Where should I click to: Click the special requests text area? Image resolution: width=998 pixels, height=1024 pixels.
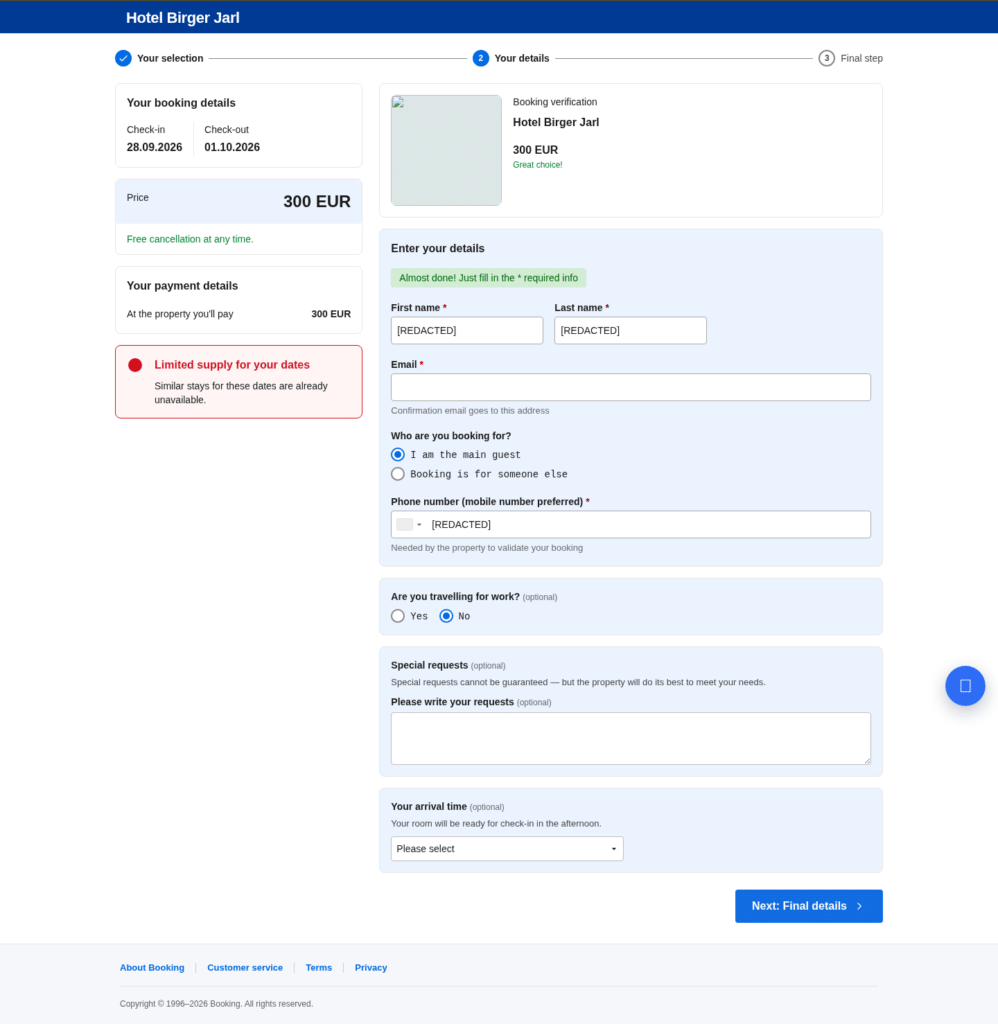631,739
